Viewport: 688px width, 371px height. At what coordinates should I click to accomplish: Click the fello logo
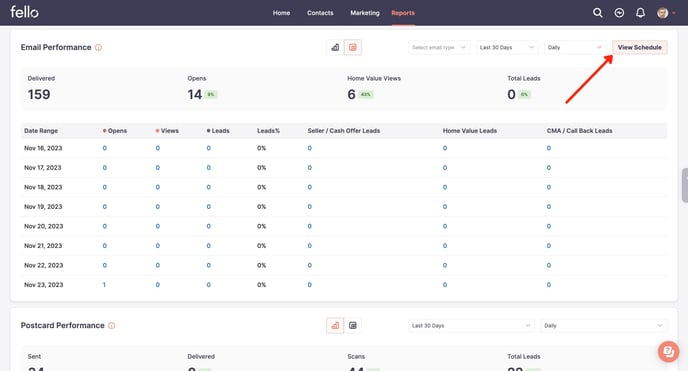click(24, 12)
